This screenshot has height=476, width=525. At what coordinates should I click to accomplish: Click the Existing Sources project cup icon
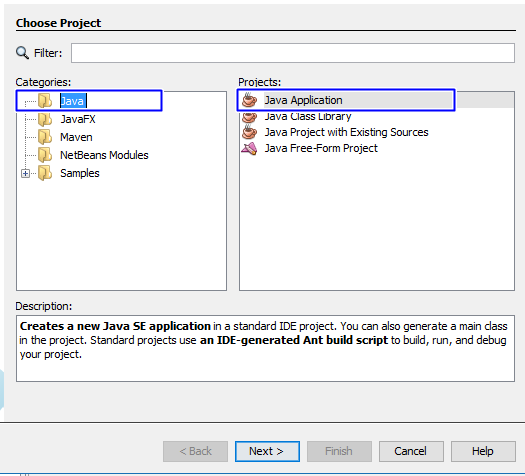pyautogui.click(x=249, y=132)
